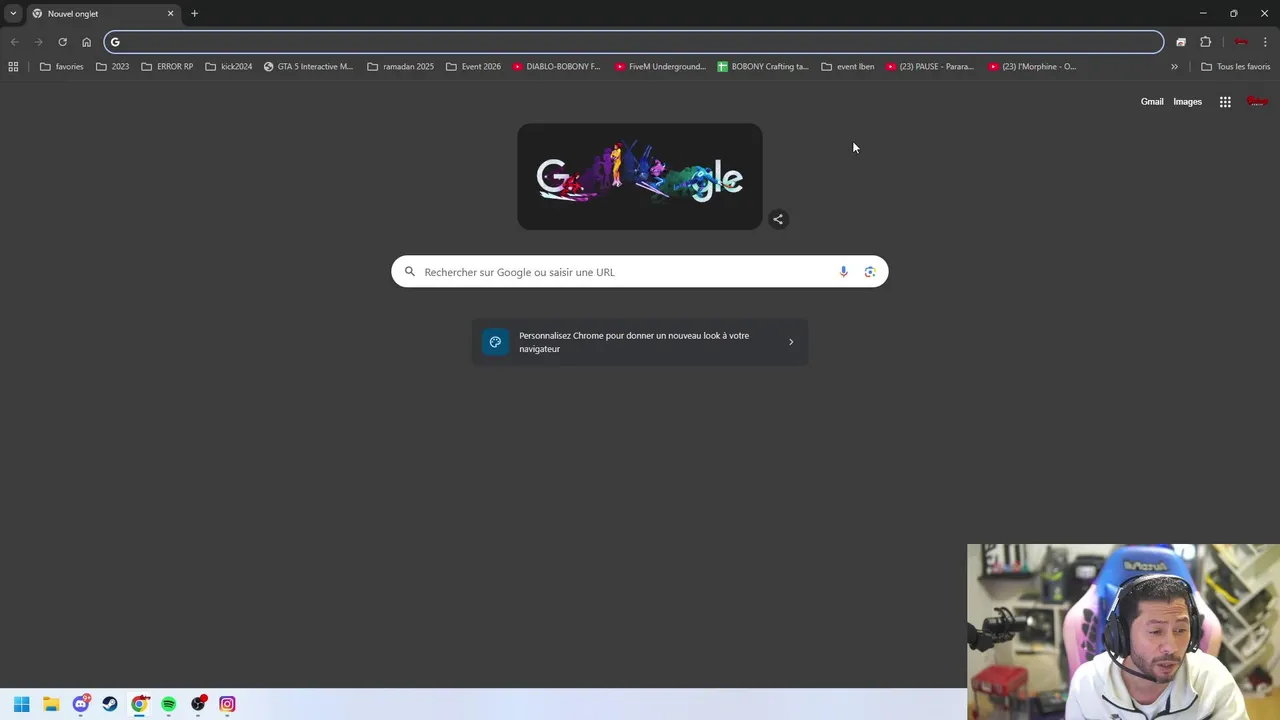Open (23) l'Morphine - O... bookmark
The image size is (1280, 720).
1032,67
